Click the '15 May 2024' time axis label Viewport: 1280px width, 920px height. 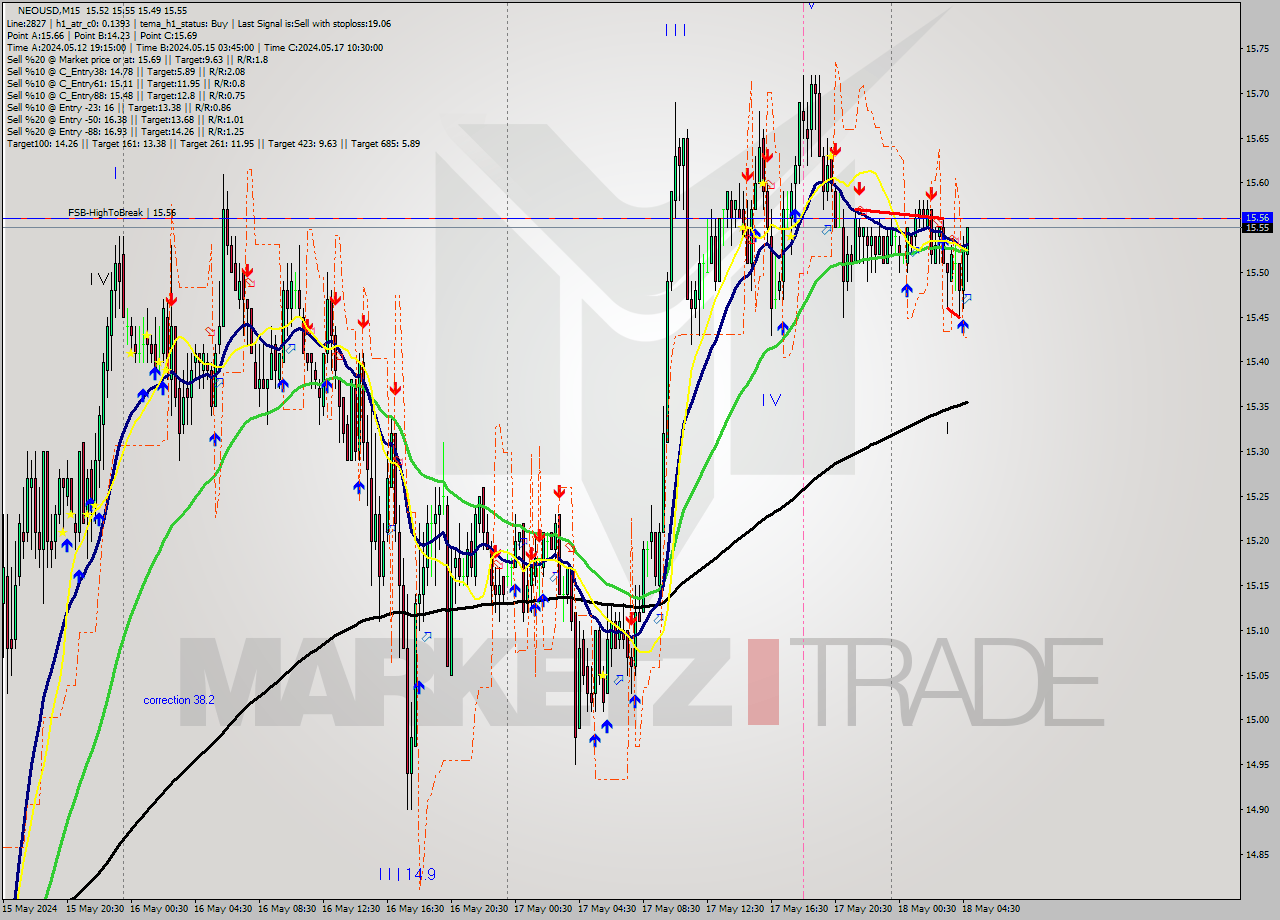(x=28, y=909)
